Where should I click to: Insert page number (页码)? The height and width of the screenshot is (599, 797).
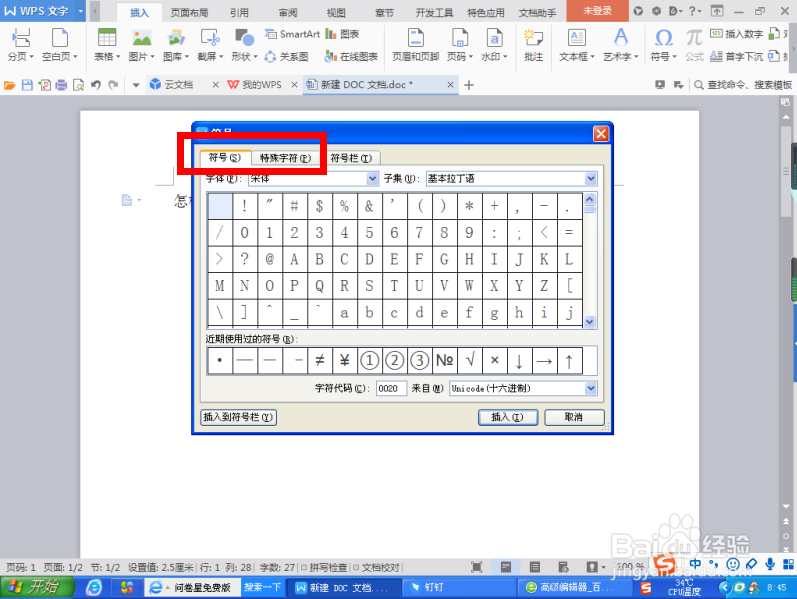click(x=459, y=45)
